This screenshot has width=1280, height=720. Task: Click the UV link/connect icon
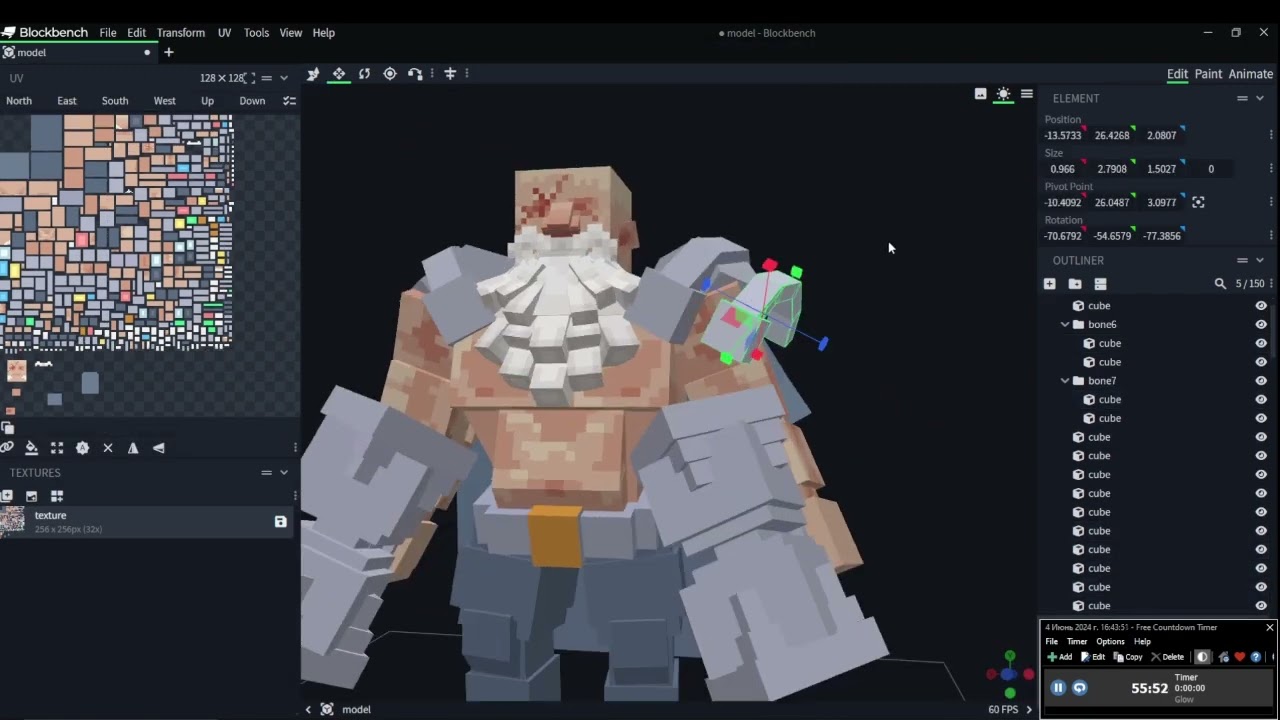point(7,448)
